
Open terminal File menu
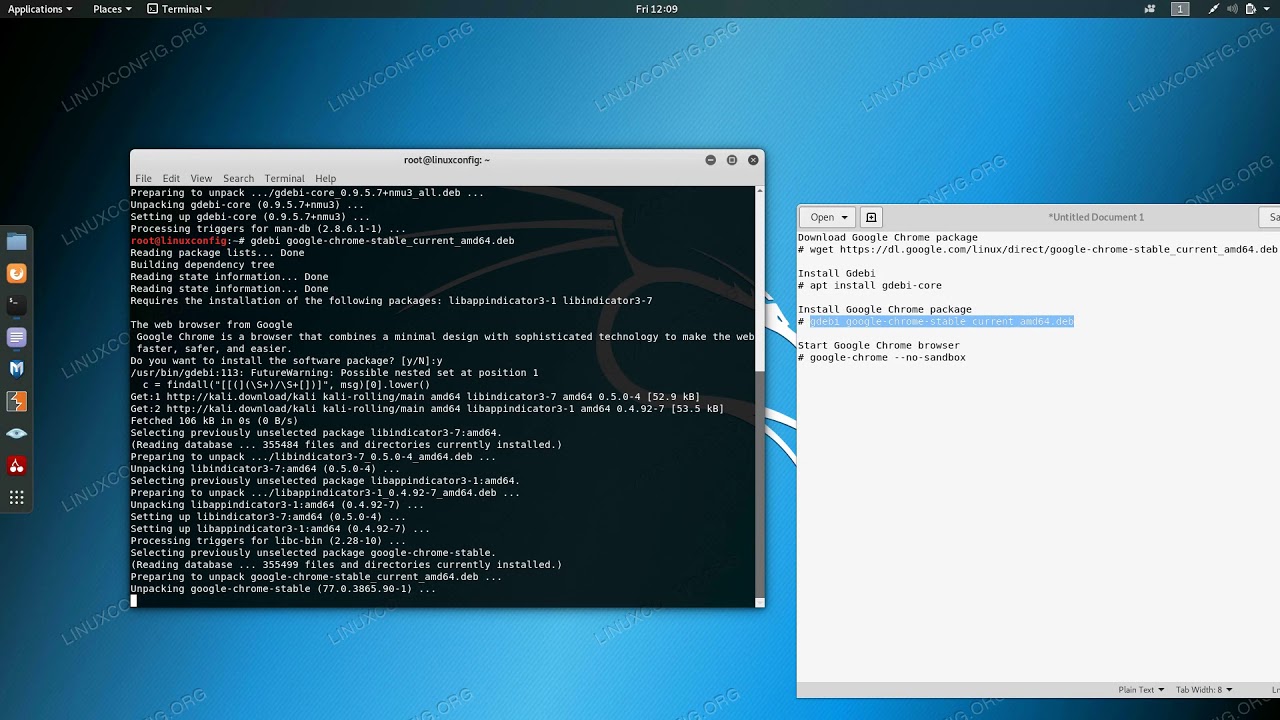pyautogui.click(x=144, y=178)
